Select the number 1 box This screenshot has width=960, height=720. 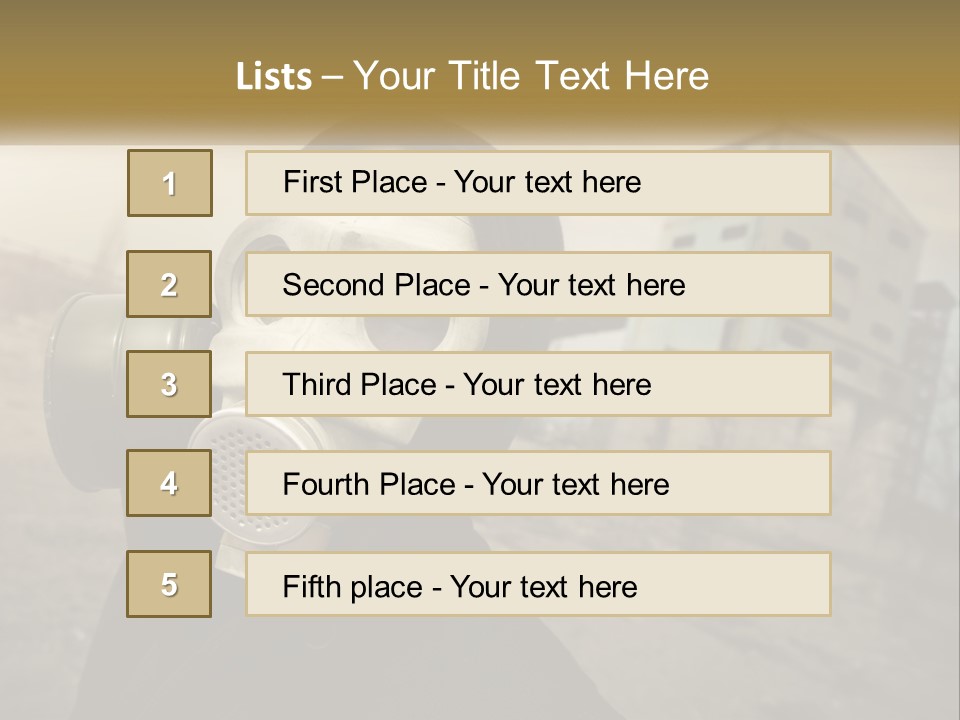[170, 183]
